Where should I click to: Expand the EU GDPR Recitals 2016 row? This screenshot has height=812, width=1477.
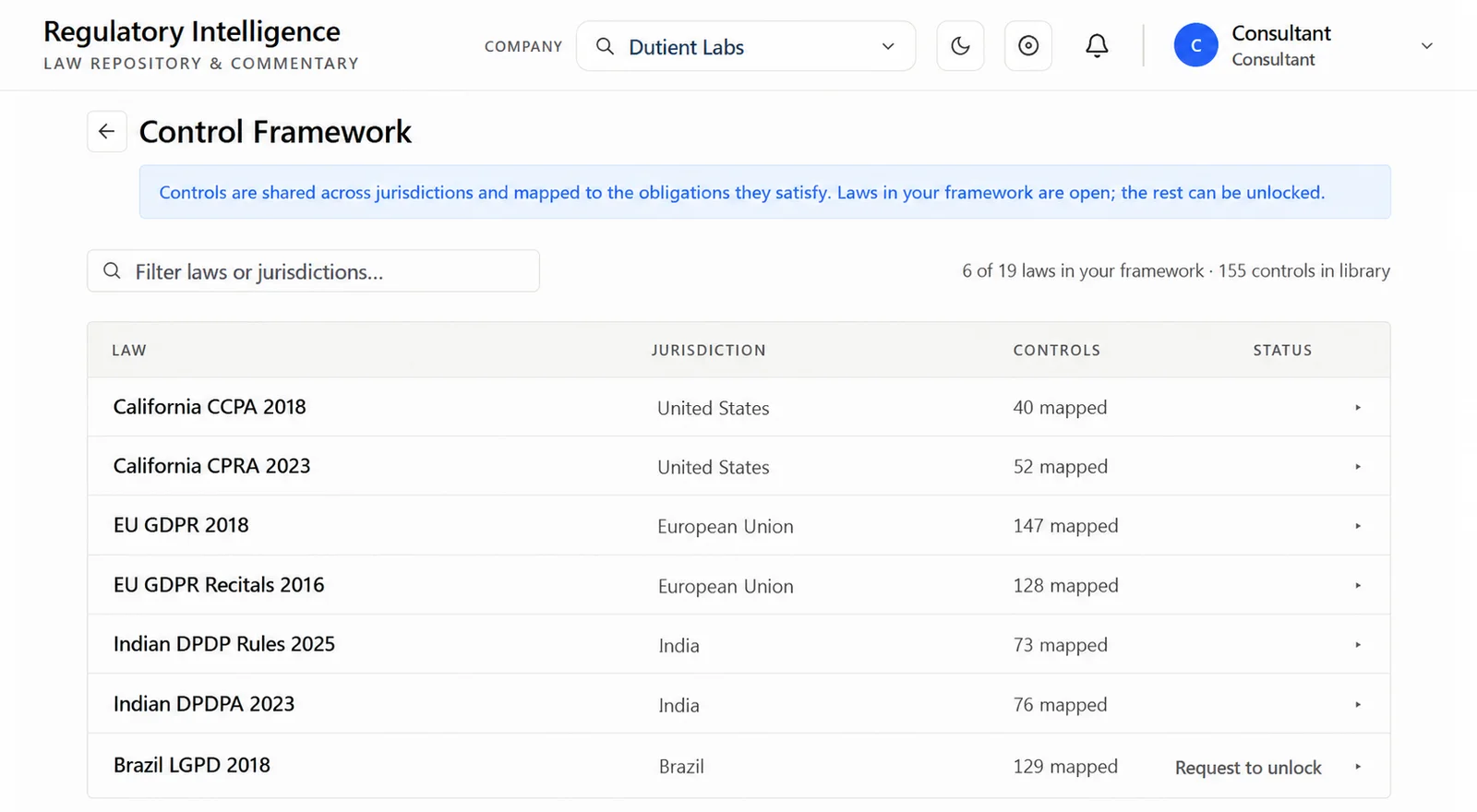pos(1358,585)
